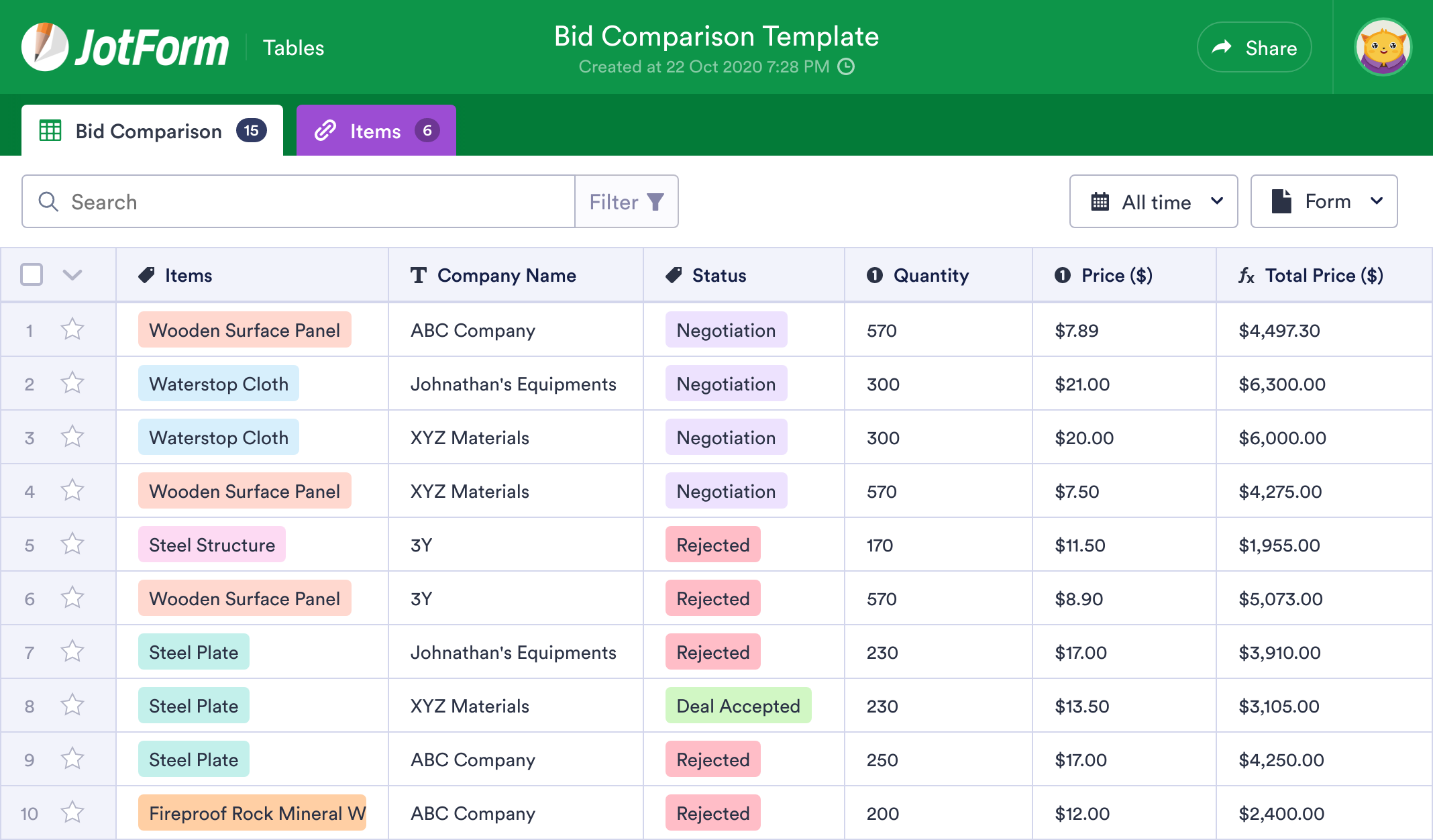
Task: Click the Form document icon
Action: pyautogui.click(x=1281, y=202)
